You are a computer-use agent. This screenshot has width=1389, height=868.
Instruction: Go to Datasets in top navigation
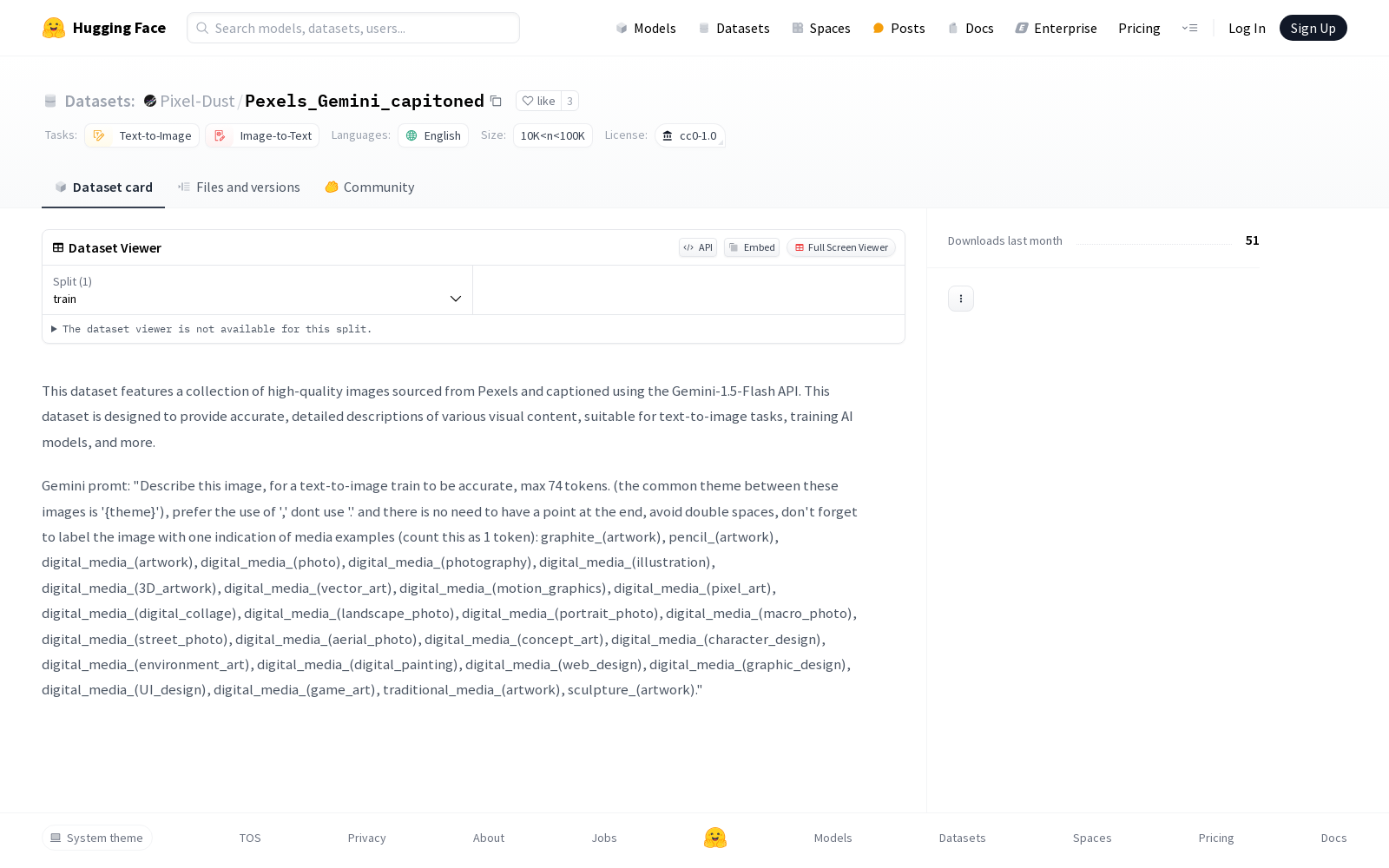click(x=734, y=28)
